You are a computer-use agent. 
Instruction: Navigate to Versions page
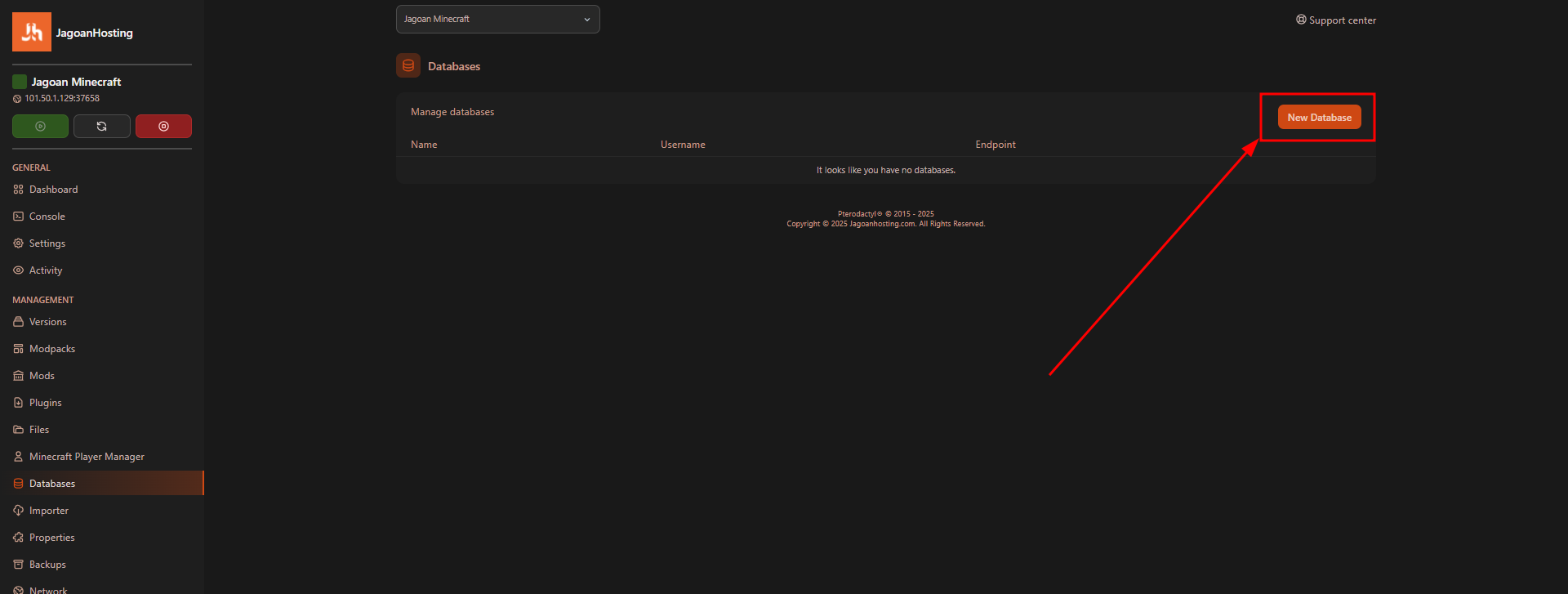pyautogui.click(x=102, y=322)
